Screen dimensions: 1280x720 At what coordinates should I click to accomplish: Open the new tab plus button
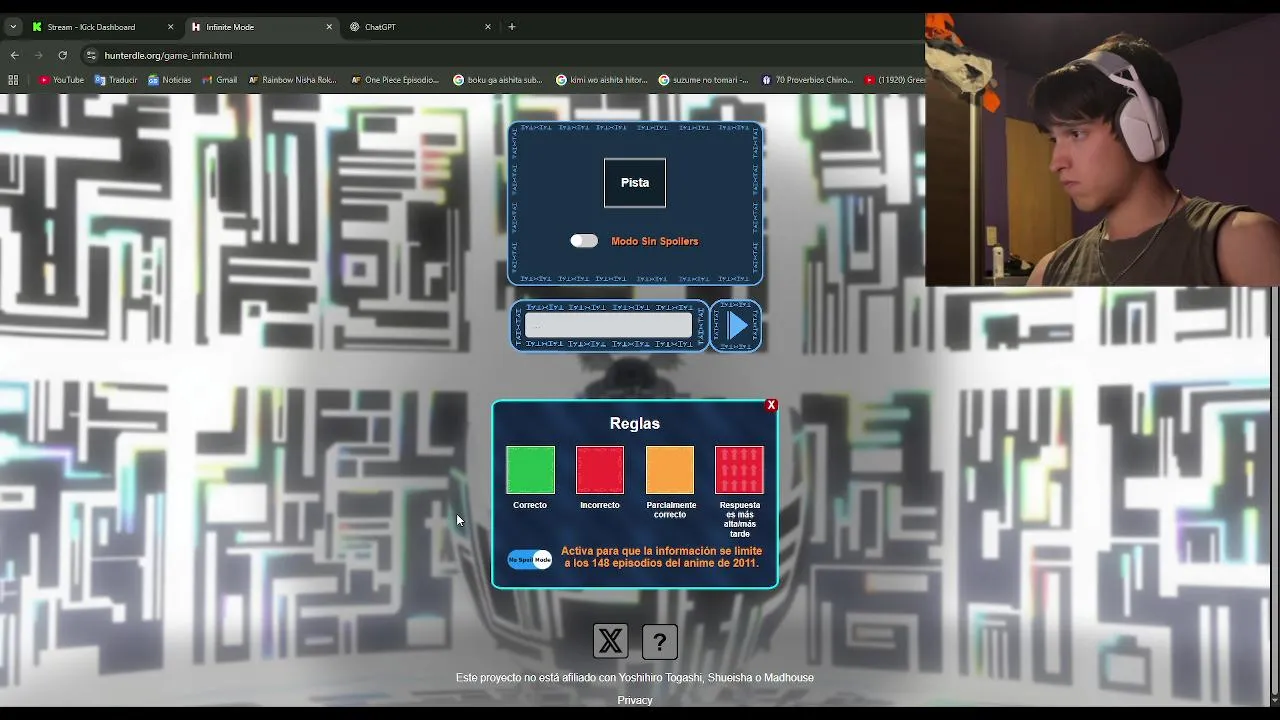tap(512, 27)
